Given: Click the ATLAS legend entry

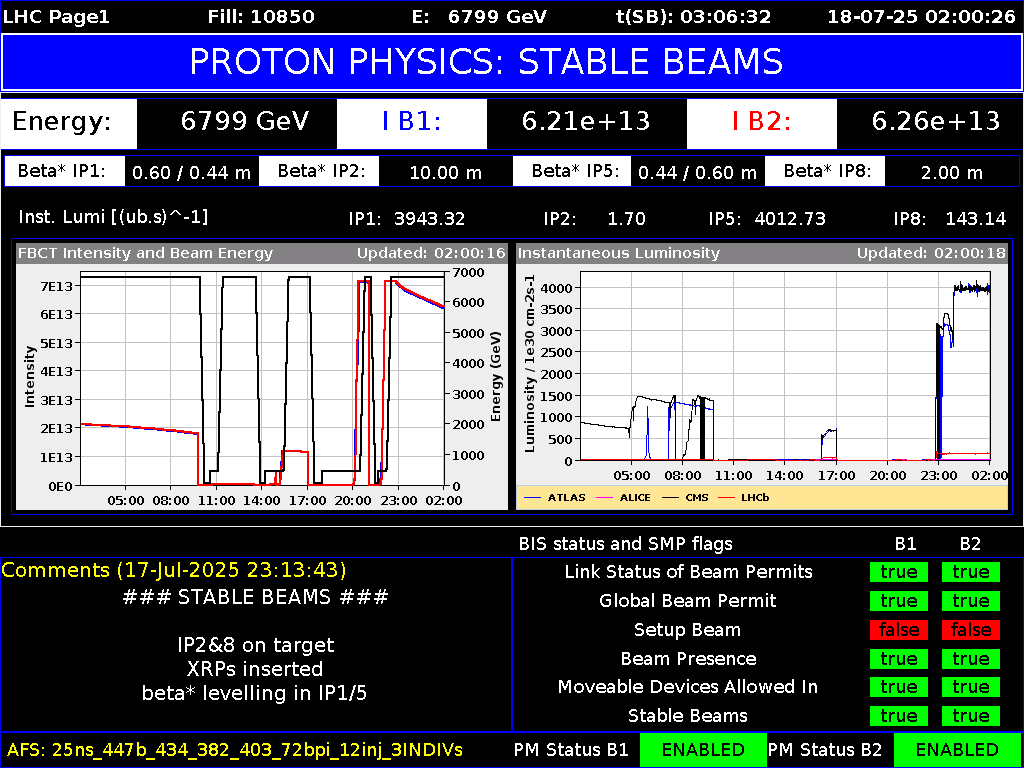Looking at the screenshot, I should pos(554,498).
